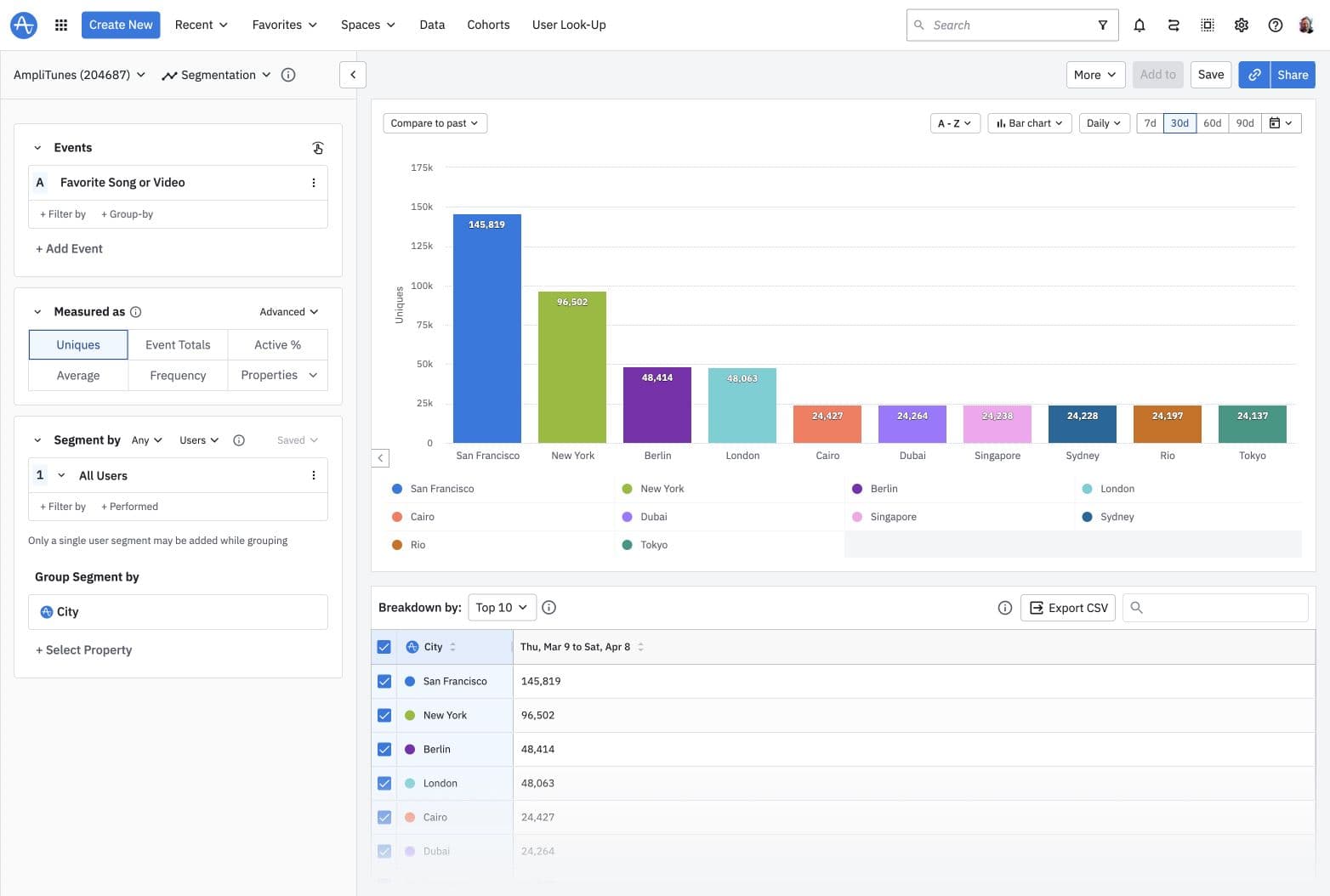1330x896 pixels.
Task: Click the help question mark icon
Action: click(x=1275, y=25)
